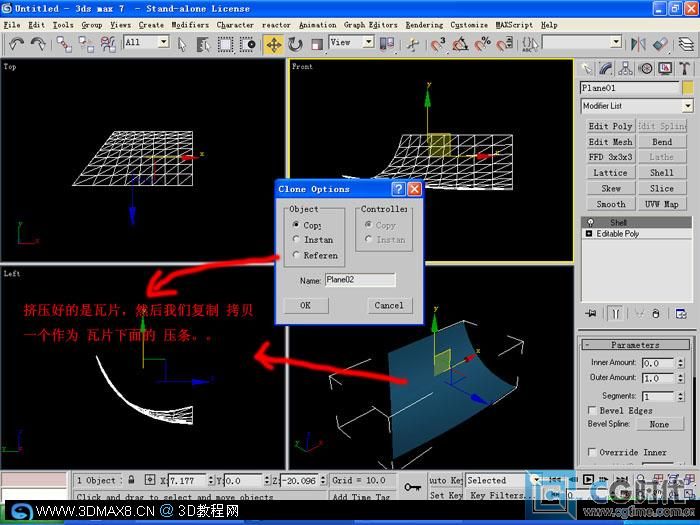Apply the Bend modifier button
This screenshot has height=525, width=700.
coord(662,142)
